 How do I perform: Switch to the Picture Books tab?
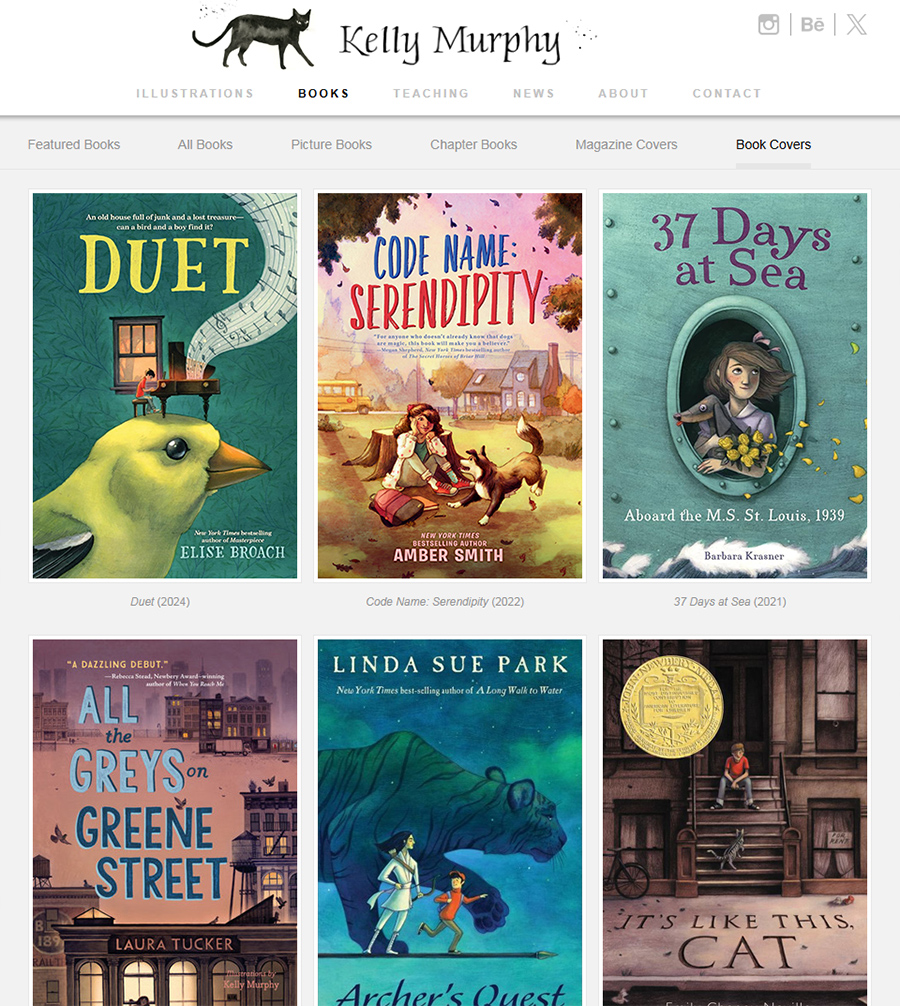click(332, 144)
